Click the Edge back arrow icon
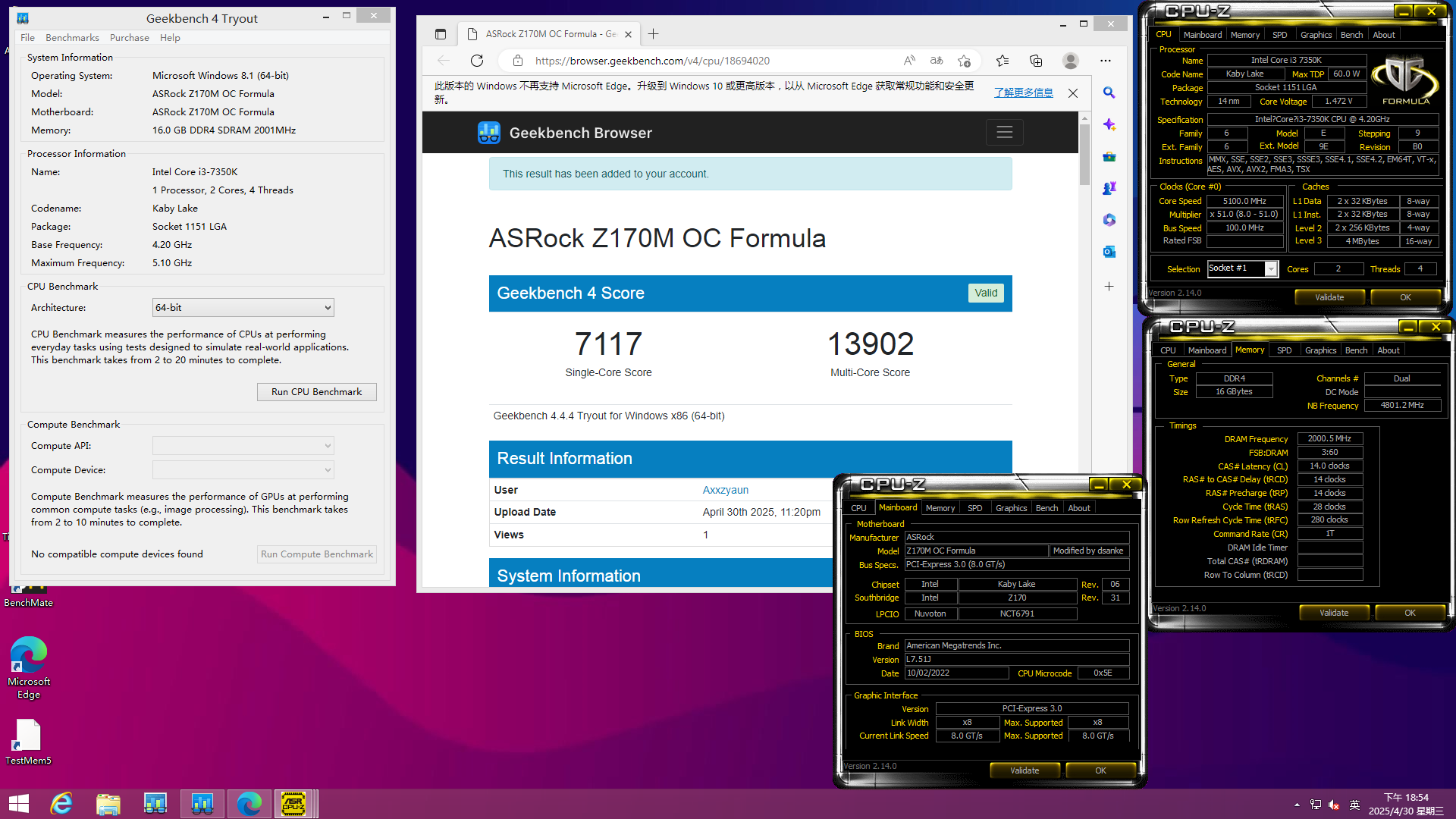Image resolution: width=1456 pixels, height=819 pixels. [444, 61]
